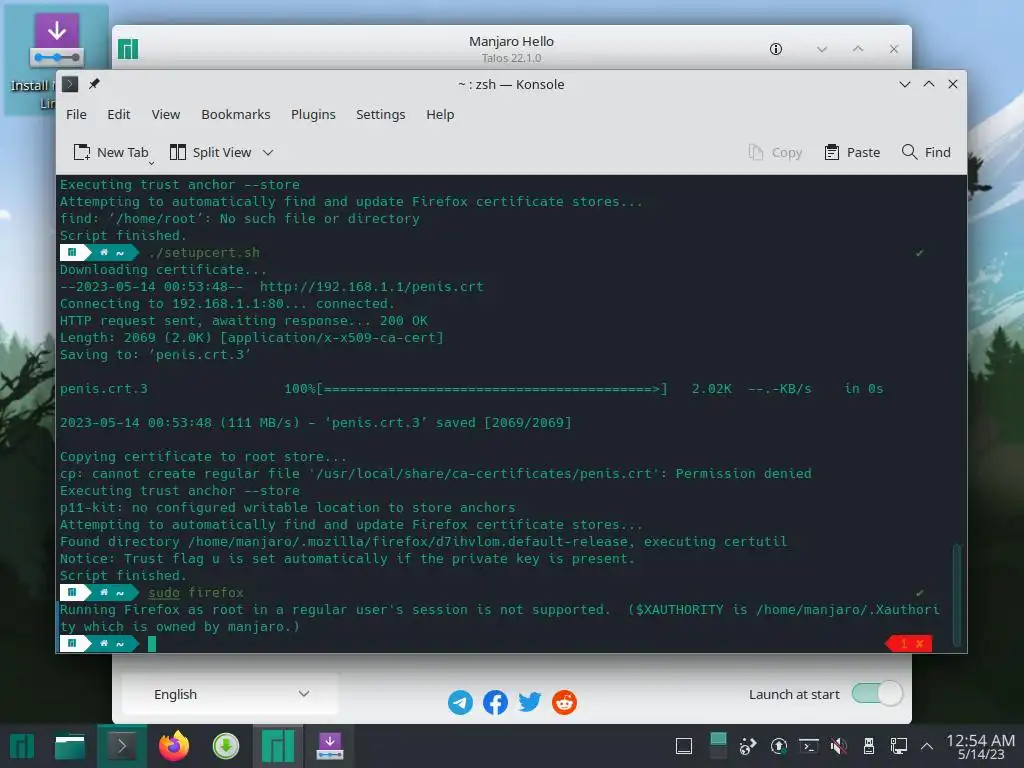Click the 'Script finished.' line above the sudo firefox prompt

123,575
